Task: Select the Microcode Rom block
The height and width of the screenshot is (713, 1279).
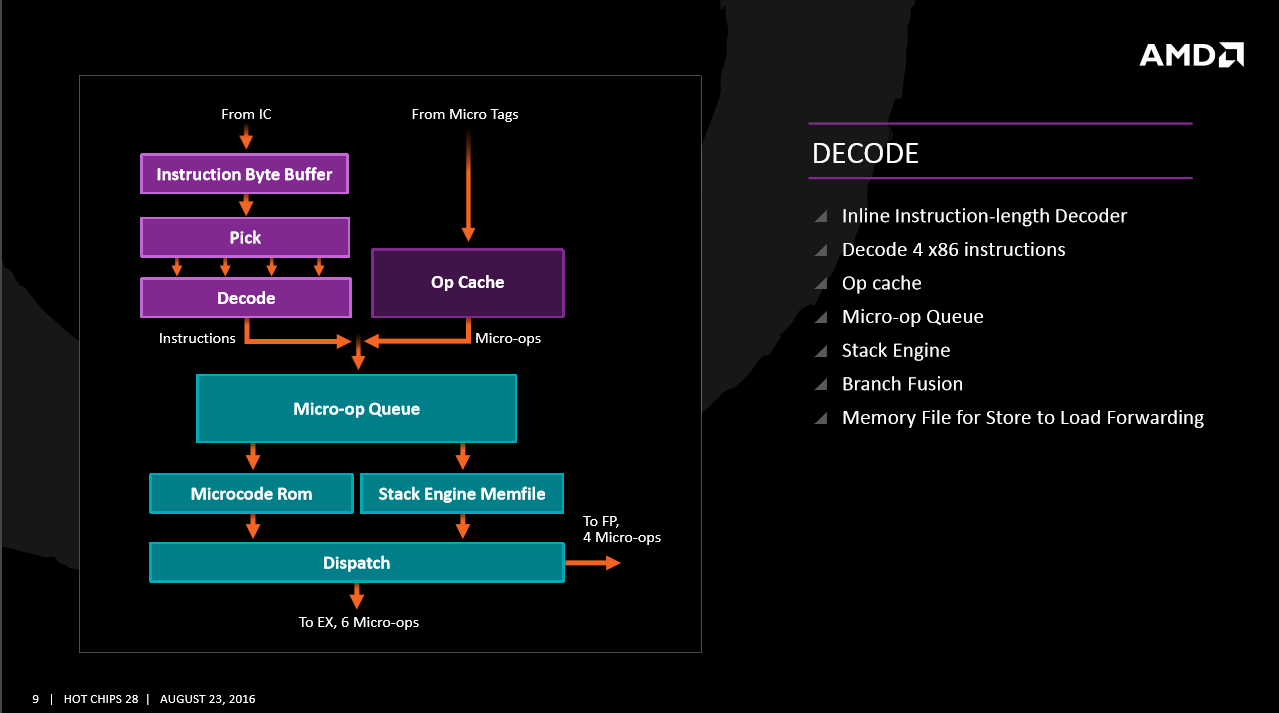Action: point(251,493)
